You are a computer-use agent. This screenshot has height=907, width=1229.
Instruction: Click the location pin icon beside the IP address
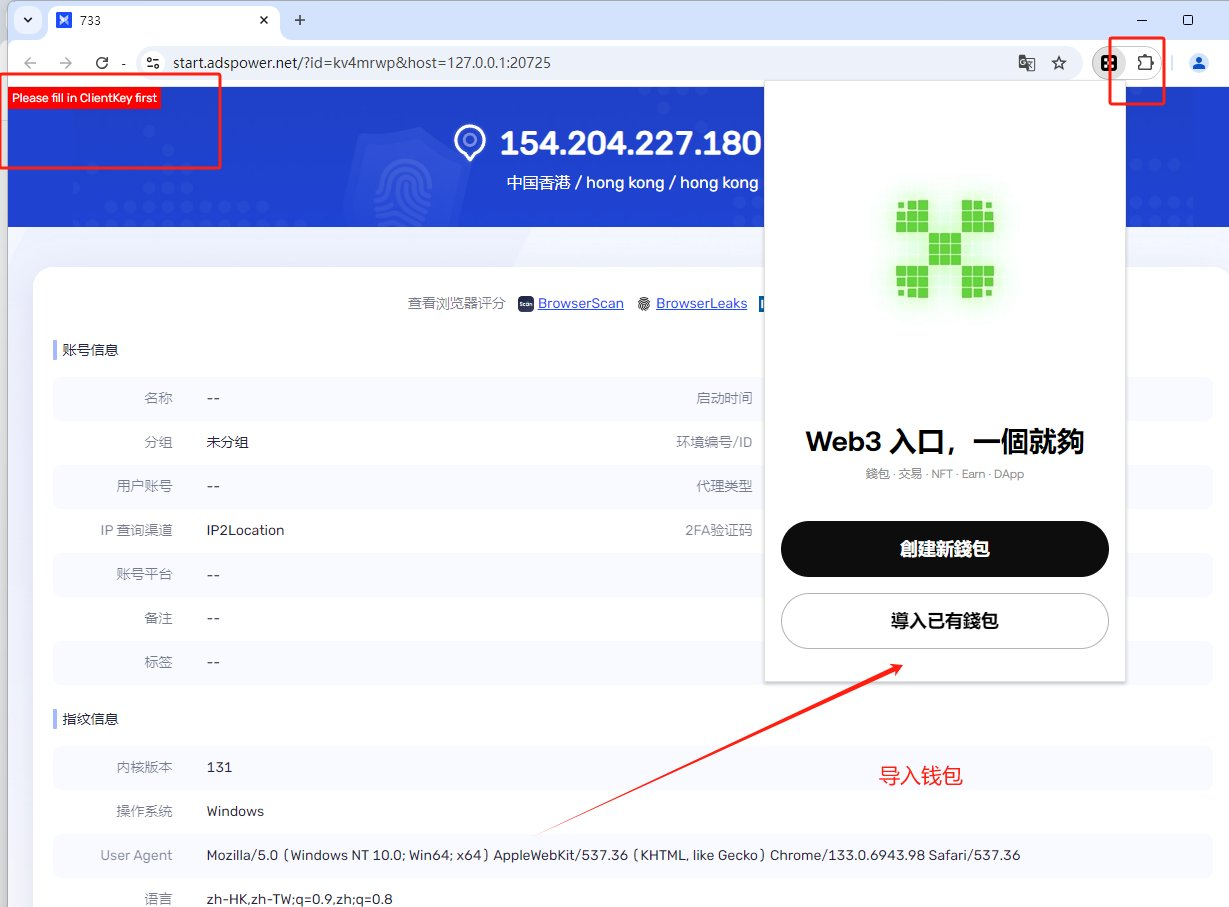(x=470, y=143)
